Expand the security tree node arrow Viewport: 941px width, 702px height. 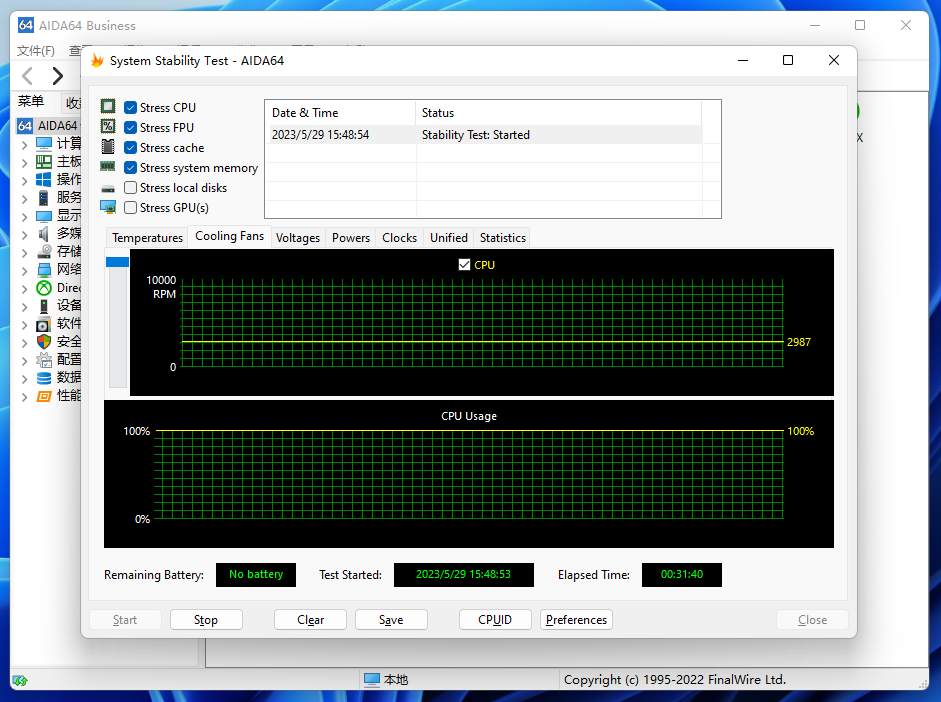24,343
